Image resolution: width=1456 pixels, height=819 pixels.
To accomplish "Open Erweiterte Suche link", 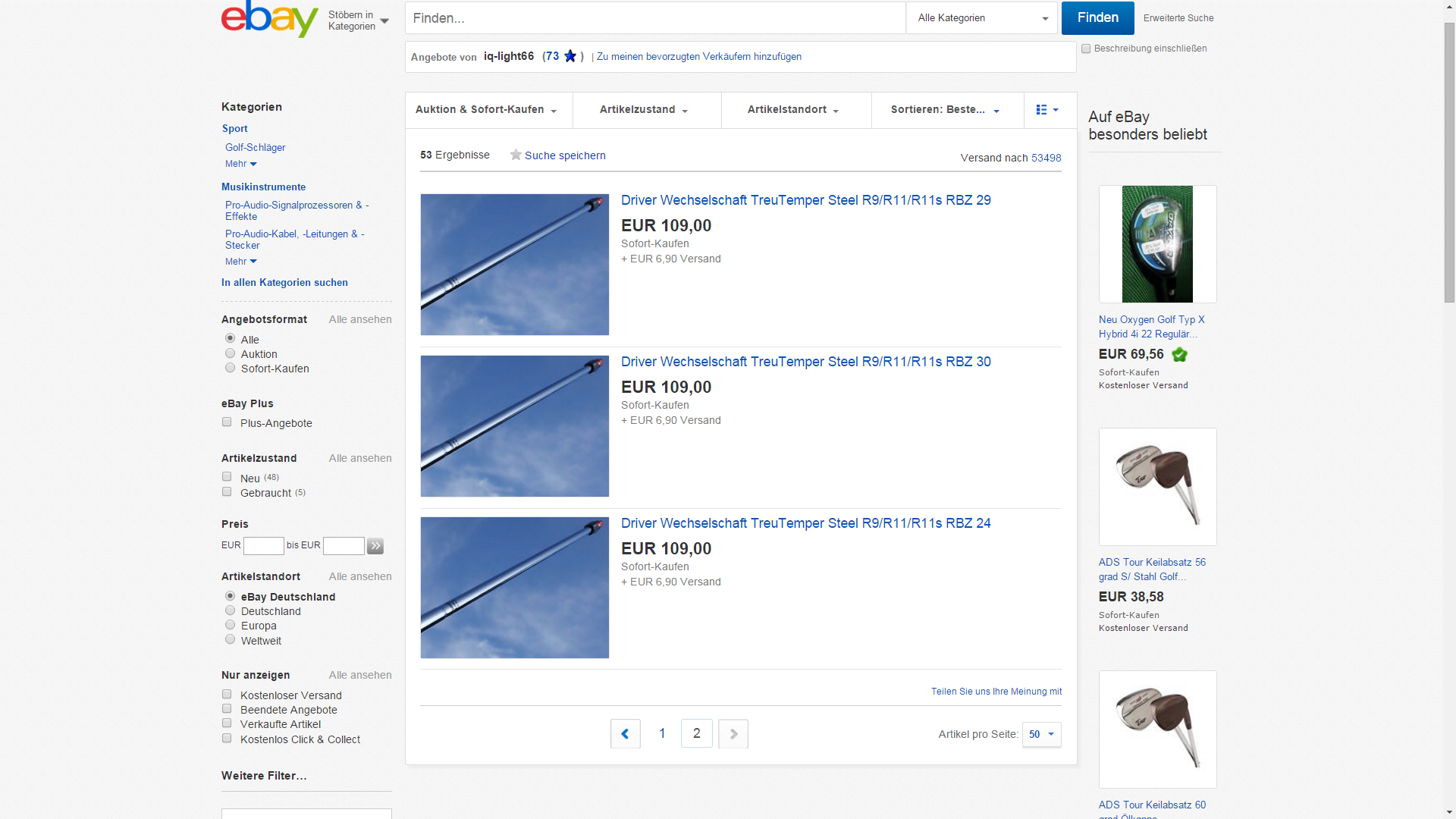I will pyautogui.click(x=1178, y=18).
